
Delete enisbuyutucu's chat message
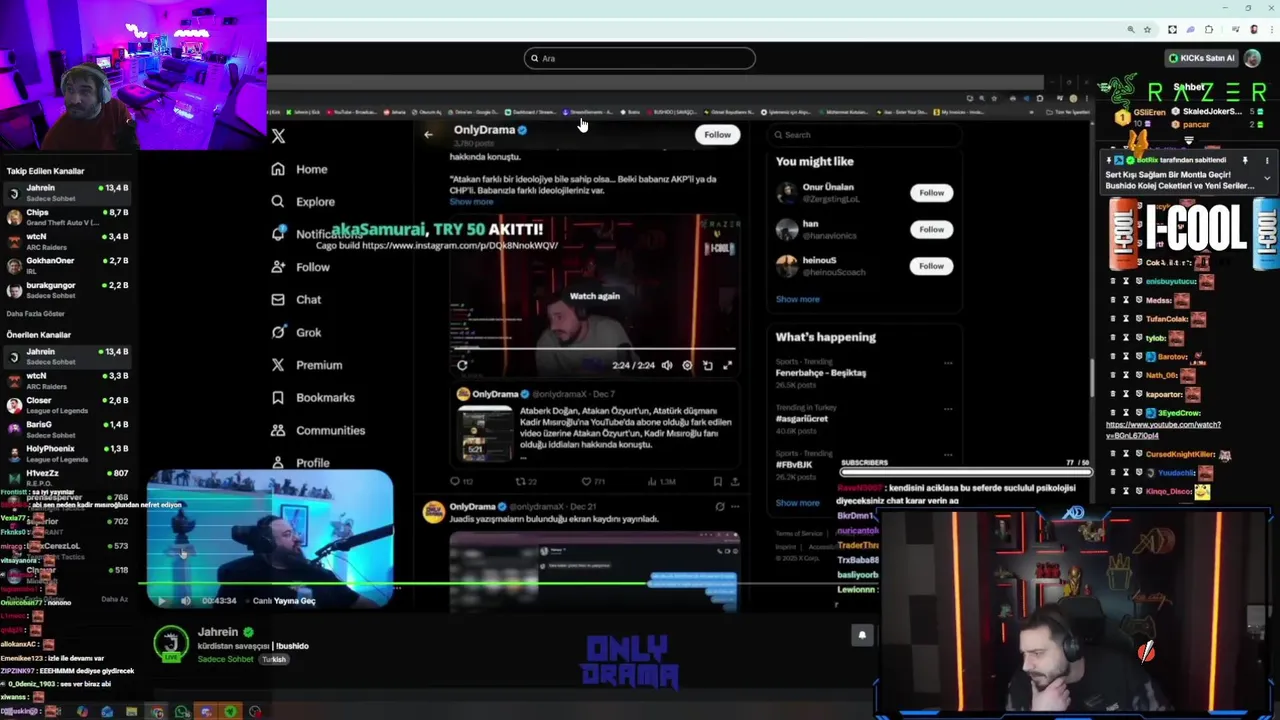(1113, 282)
